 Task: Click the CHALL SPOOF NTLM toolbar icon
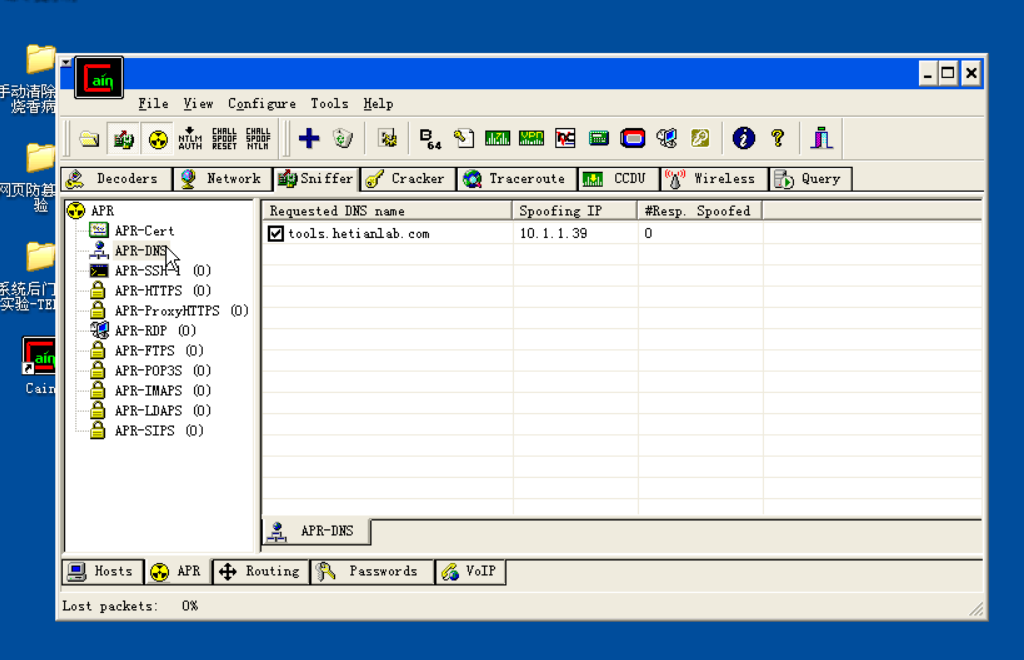pyautogui.click(x=258, y=138)
